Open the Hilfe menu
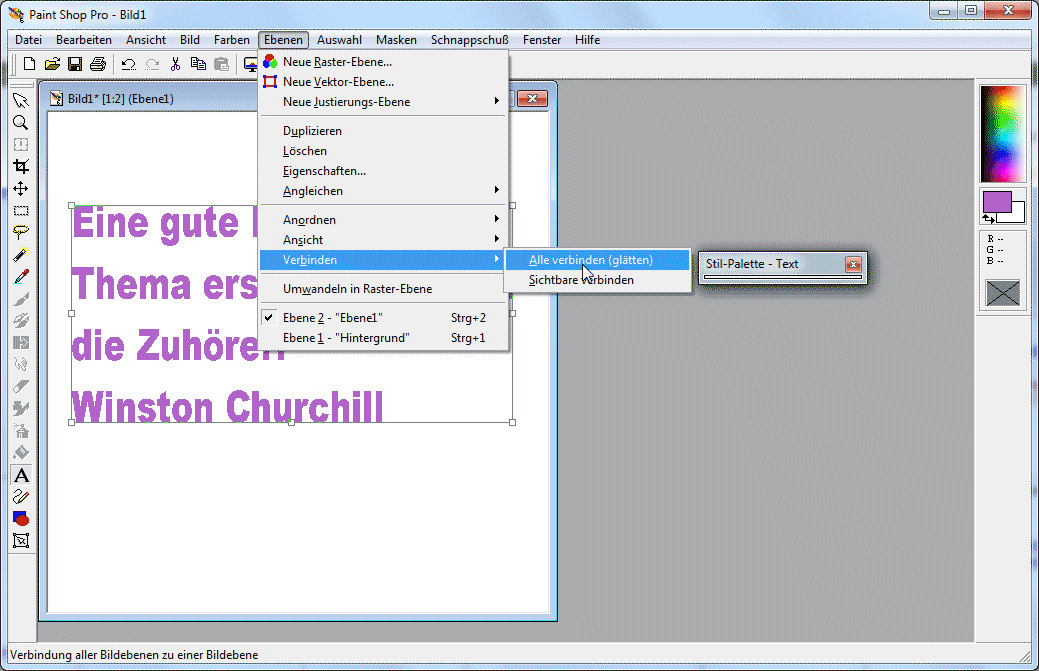This screenshot has width=1039, height=671. tap(587, 40)
